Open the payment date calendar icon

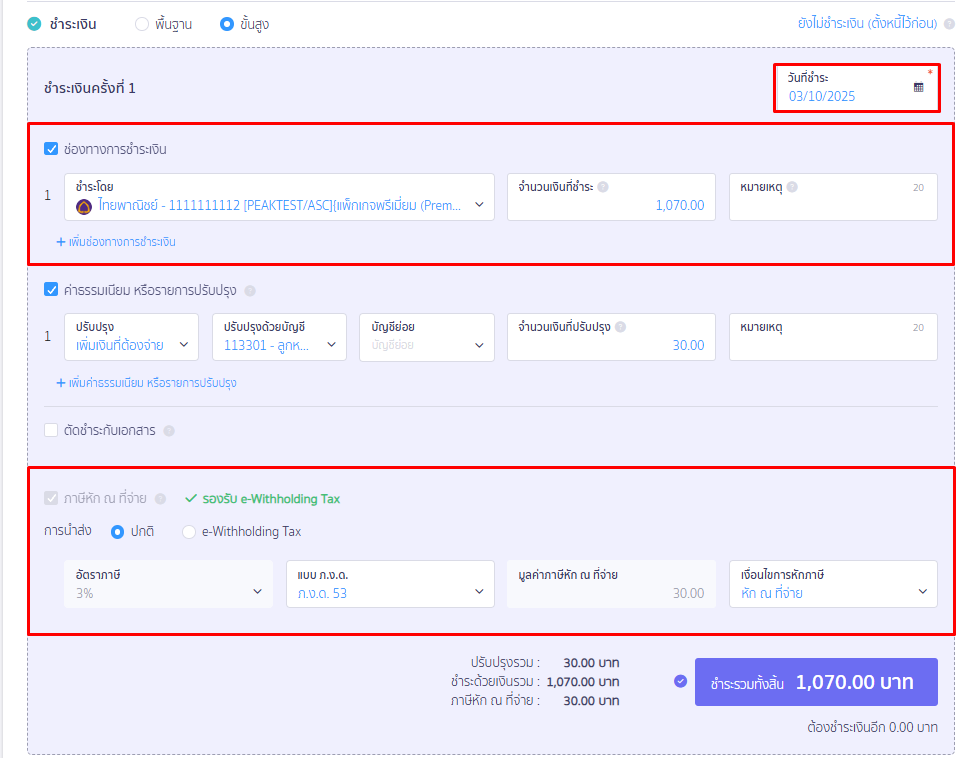(x=918, y=87)
